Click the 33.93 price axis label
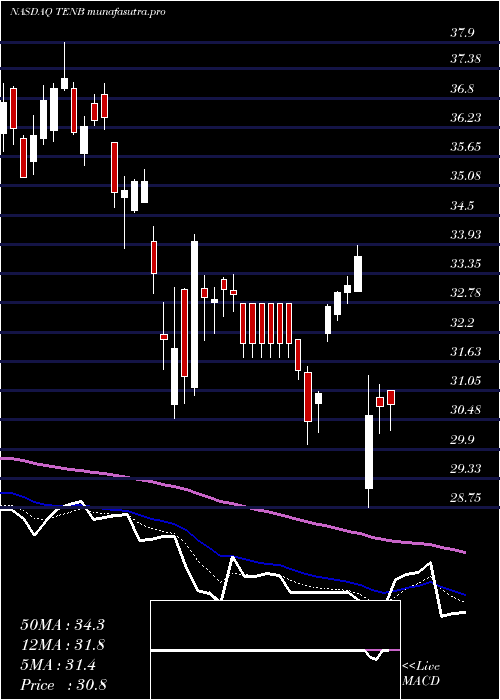500x700 pixels. tap(465, 235)
